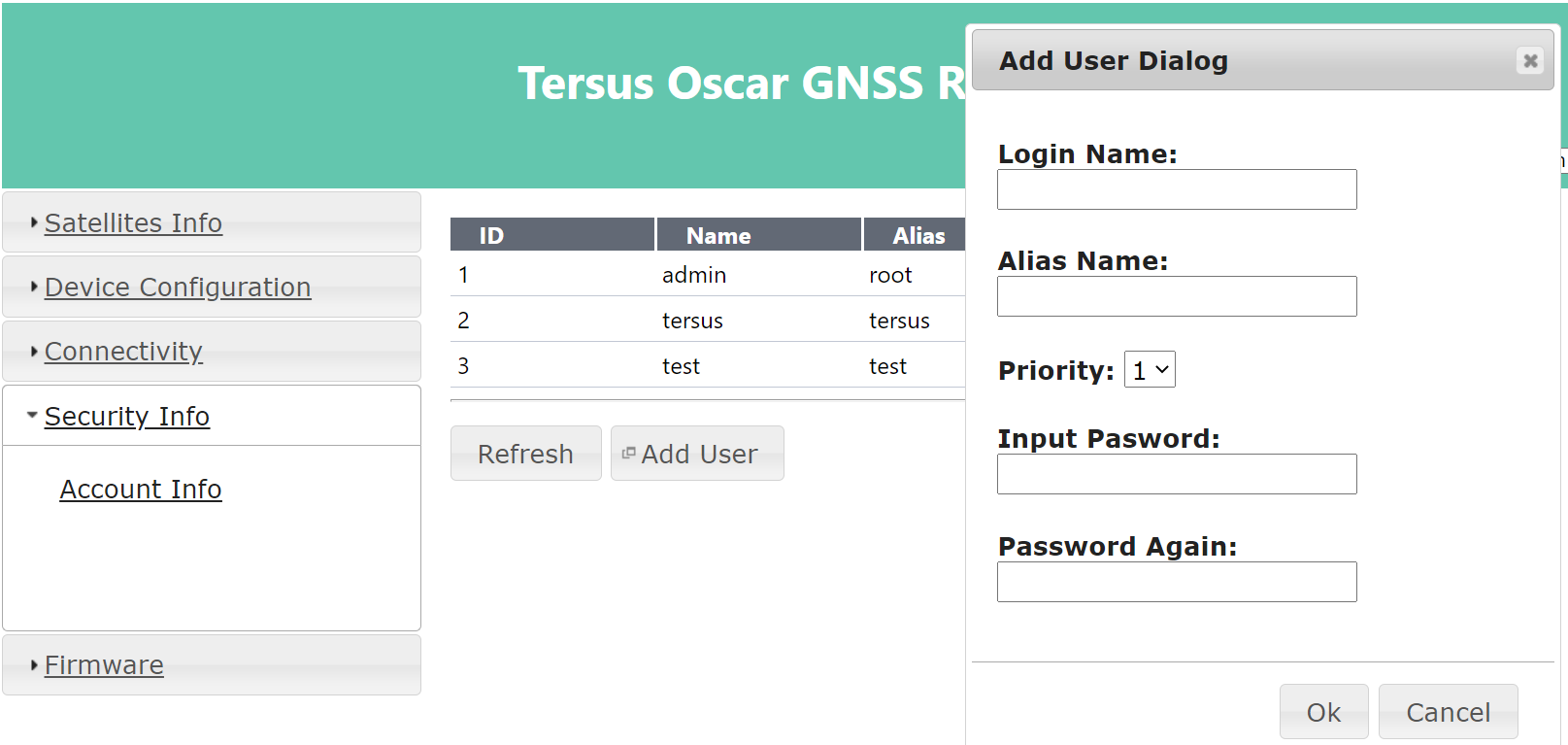Focus the Input Pasword field
The height and width of the screenshot is (745, 1568).
pos(1177,474)
